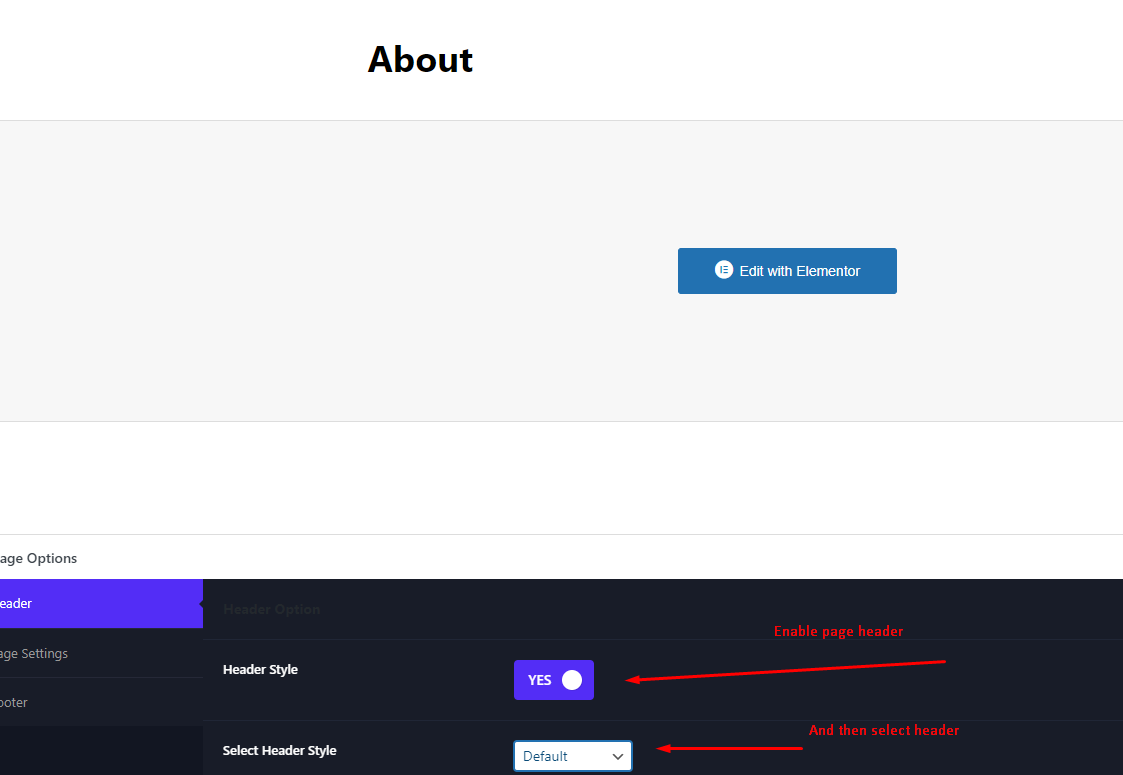Click the And then select header annotation
The width and height of the screenshot is (1123, 775).
883,730
